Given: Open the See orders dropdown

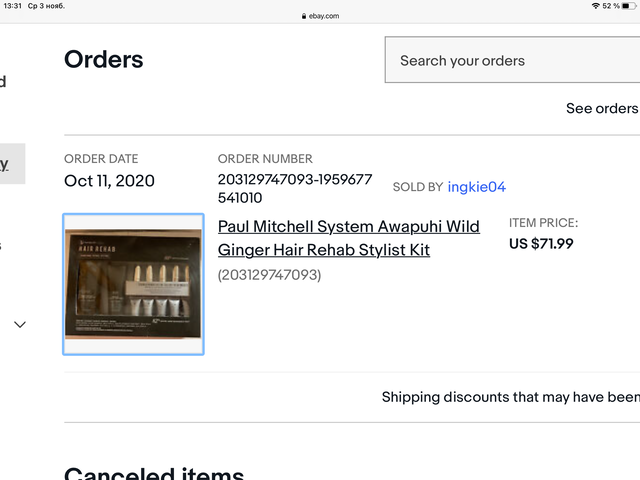Looking at the screenshot, I should [x=601, y=108].
